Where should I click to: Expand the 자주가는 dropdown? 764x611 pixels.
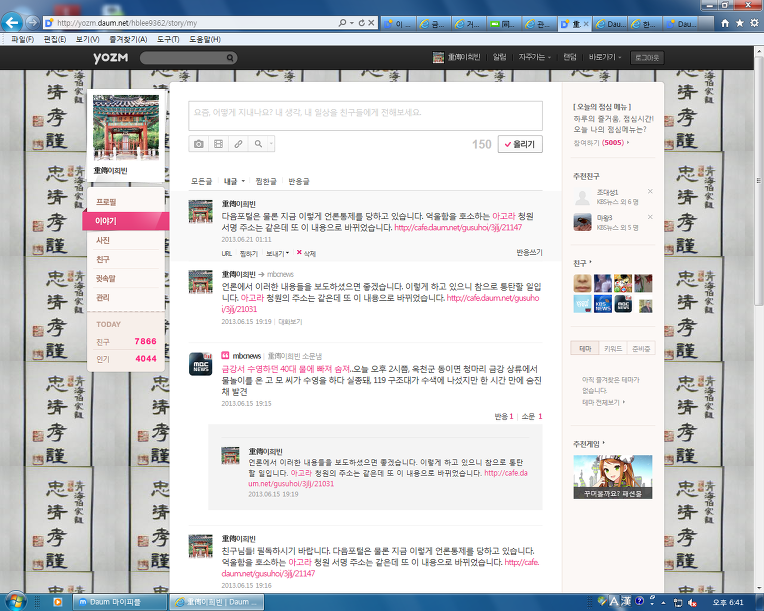[x=535, y=57]
